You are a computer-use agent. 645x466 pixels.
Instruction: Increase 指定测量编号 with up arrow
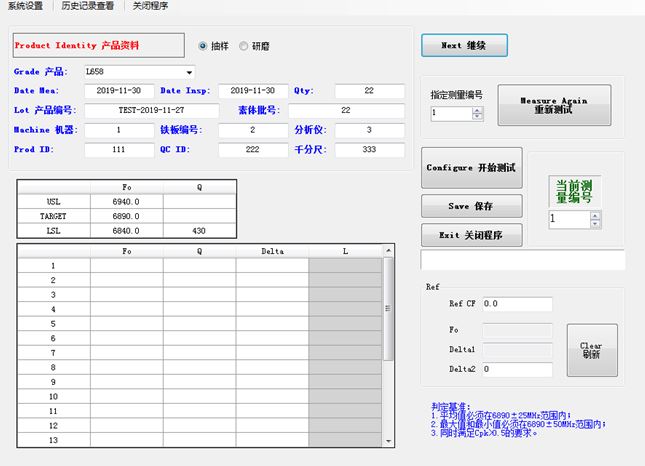tap(477, 110)
